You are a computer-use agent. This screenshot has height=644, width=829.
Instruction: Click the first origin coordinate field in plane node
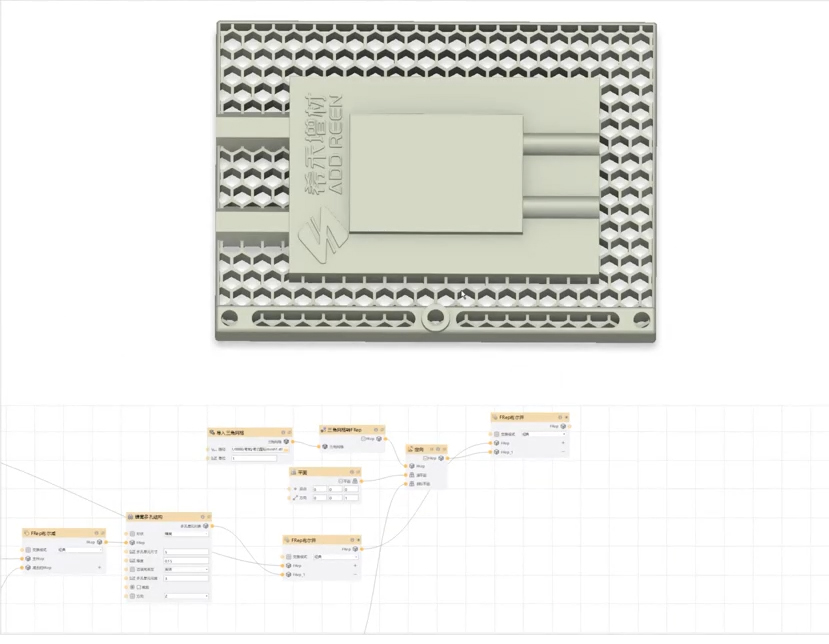320,489
